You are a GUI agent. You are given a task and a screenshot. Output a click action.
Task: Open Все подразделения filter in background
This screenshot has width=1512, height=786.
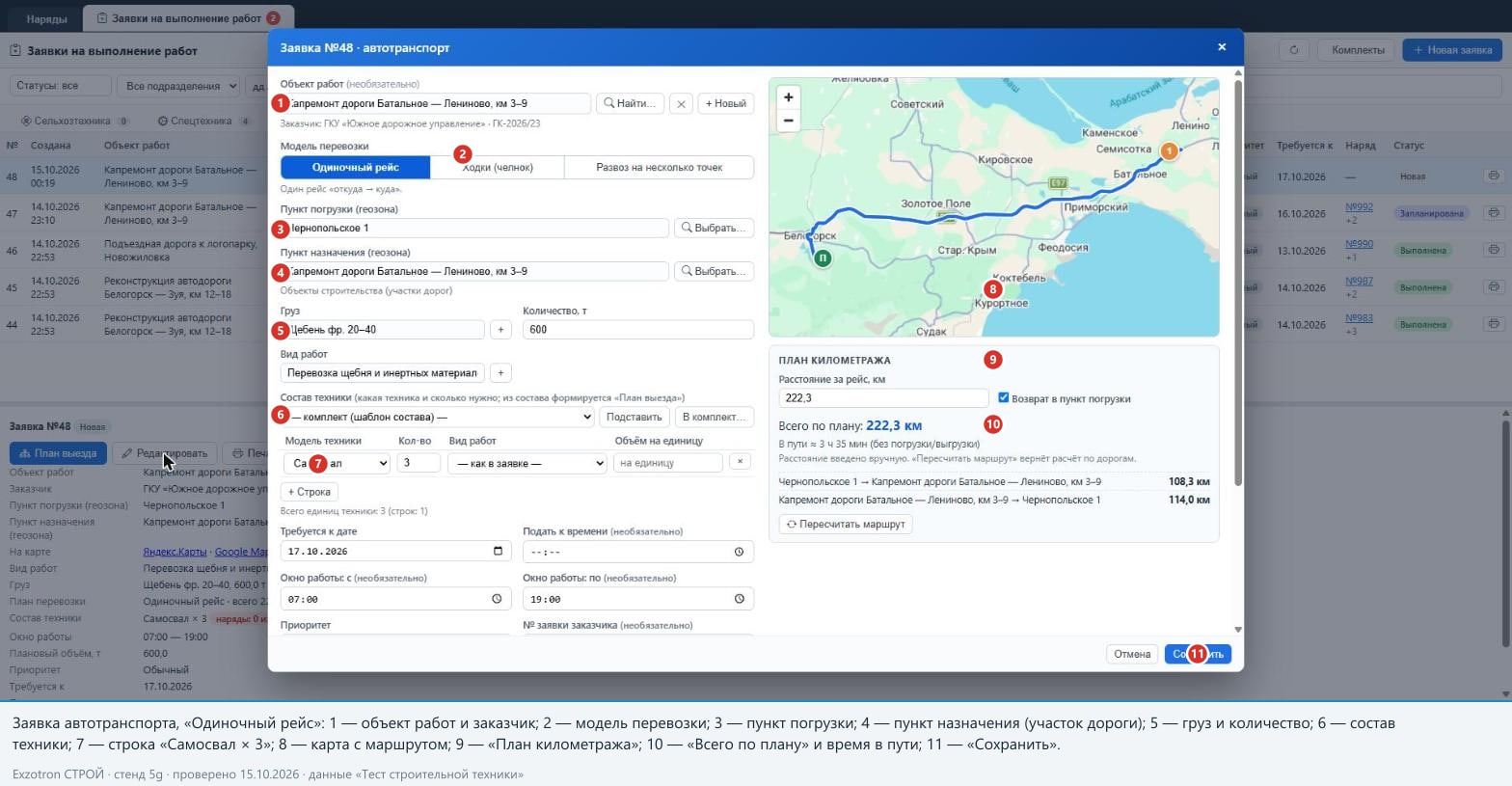pyautogui.click(x=178, y=86)
